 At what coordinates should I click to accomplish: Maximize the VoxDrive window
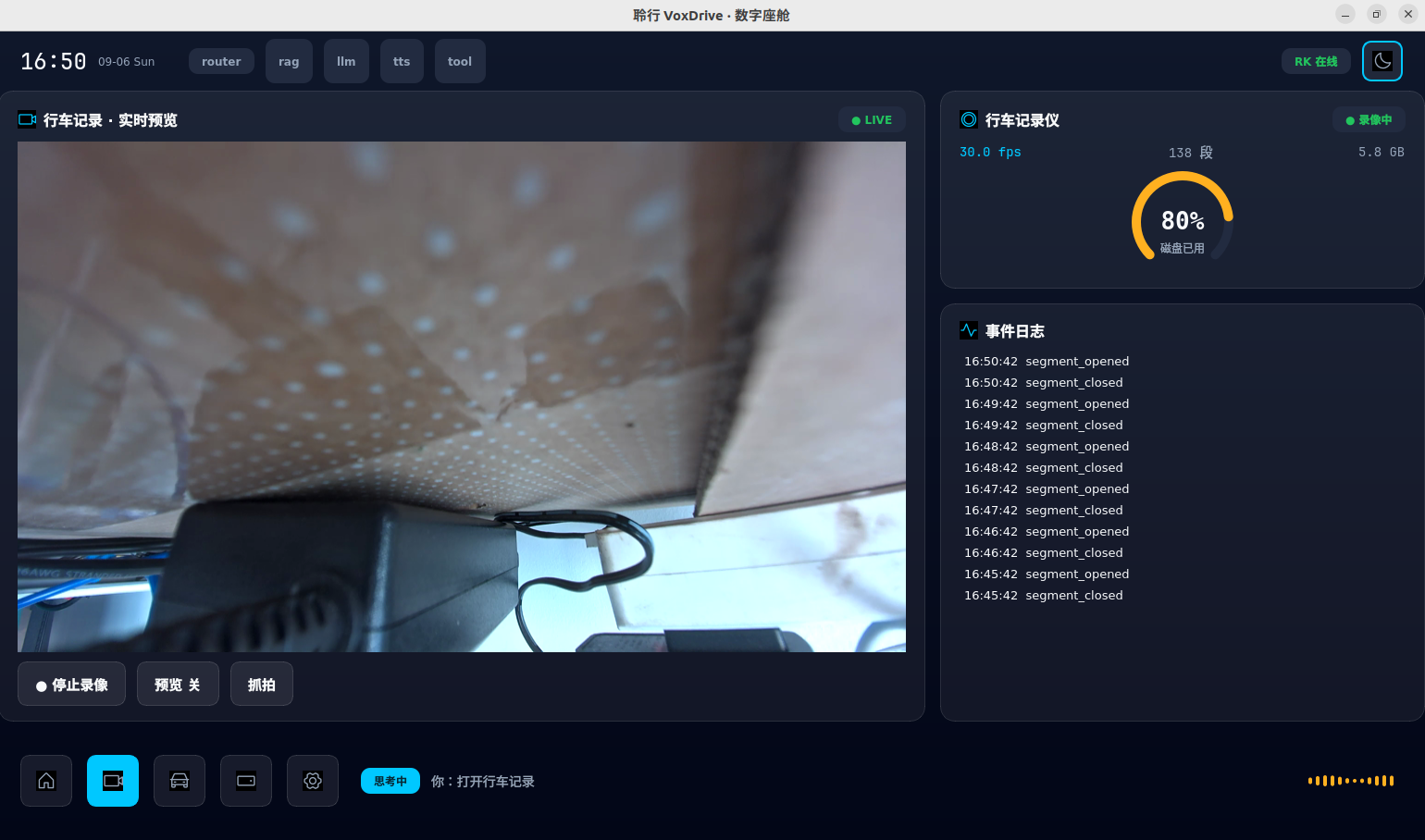pyautogui.click(x=1377, y=14)
